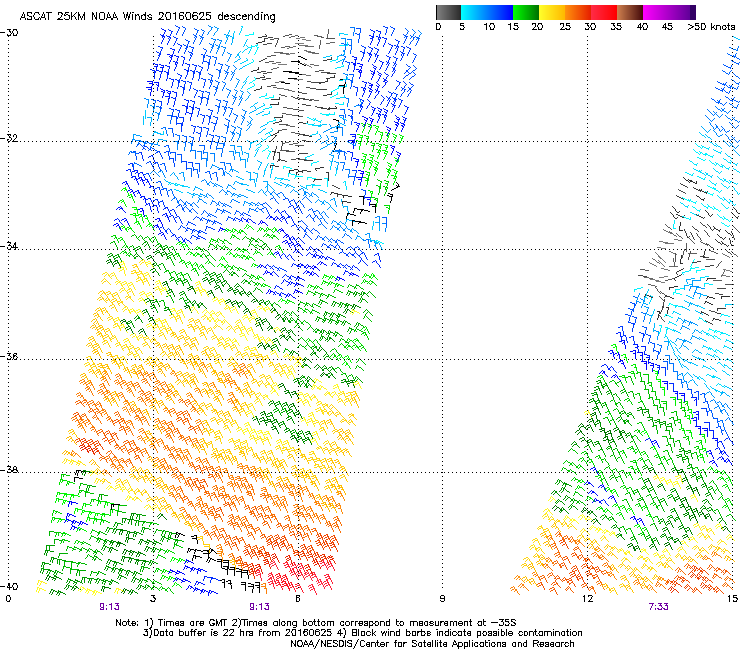Click the '25' legend label

565,27
